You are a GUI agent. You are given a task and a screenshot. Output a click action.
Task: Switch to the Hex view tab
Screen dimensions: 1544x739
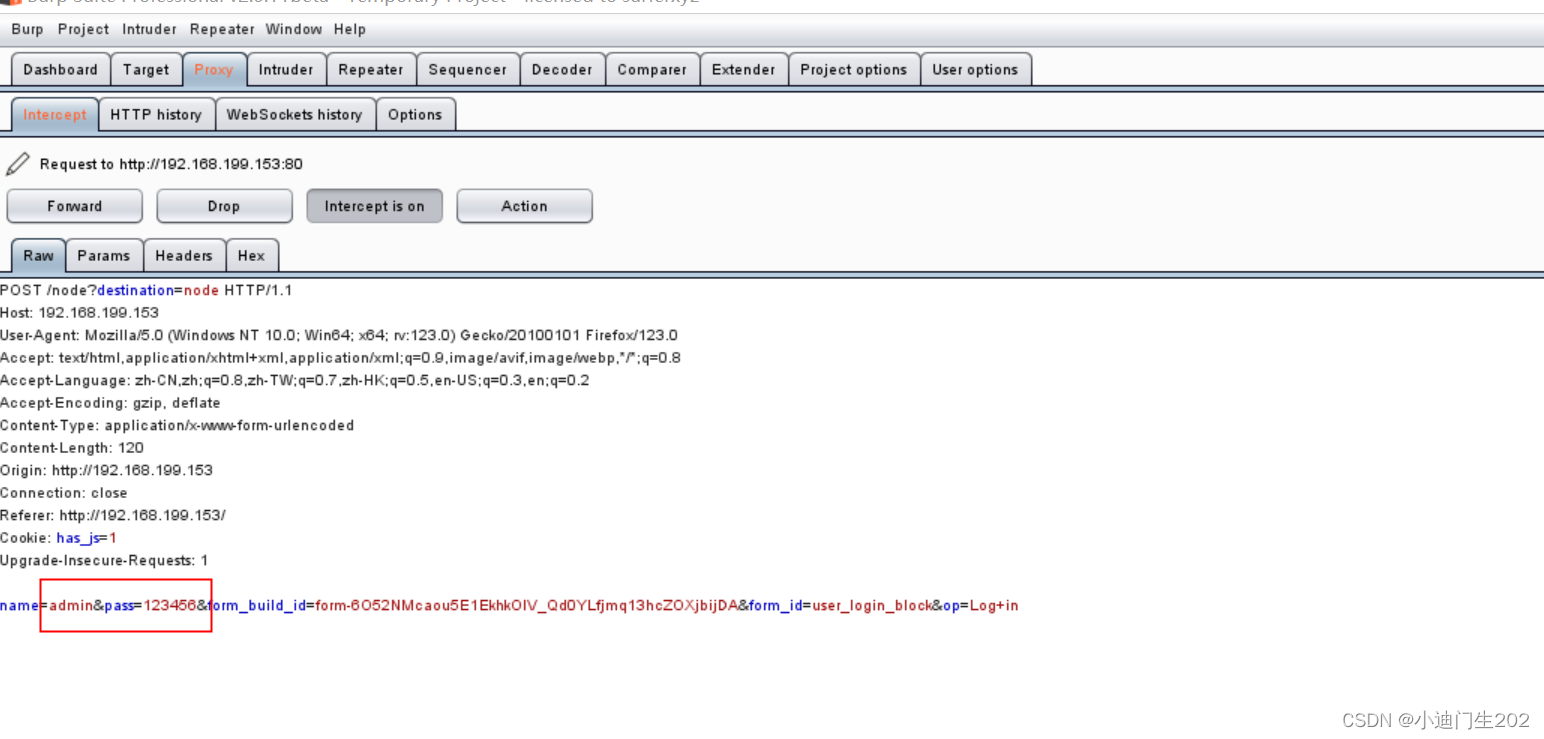click(252, 256)
